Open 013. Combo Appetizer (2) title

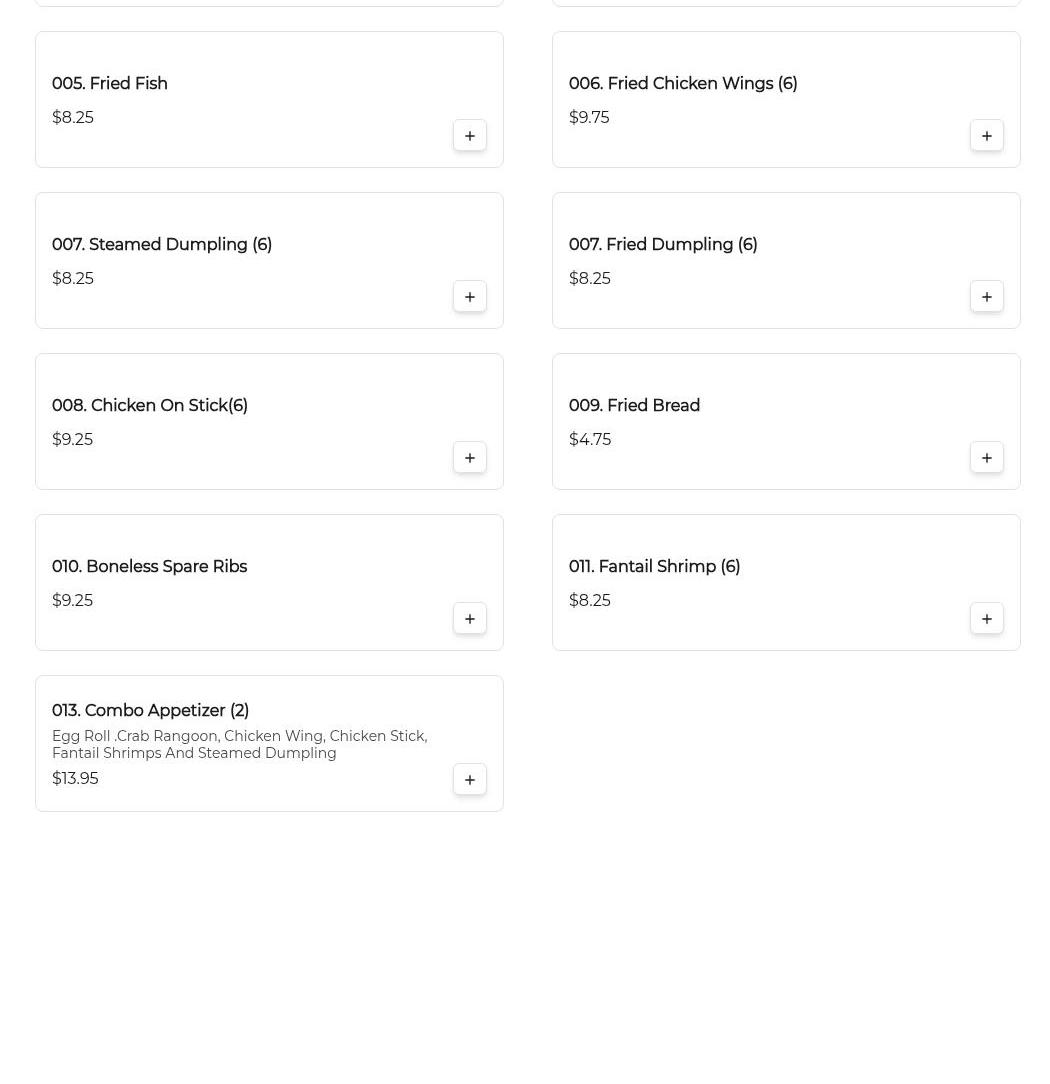pyautogui.click(x=151, y=710)
